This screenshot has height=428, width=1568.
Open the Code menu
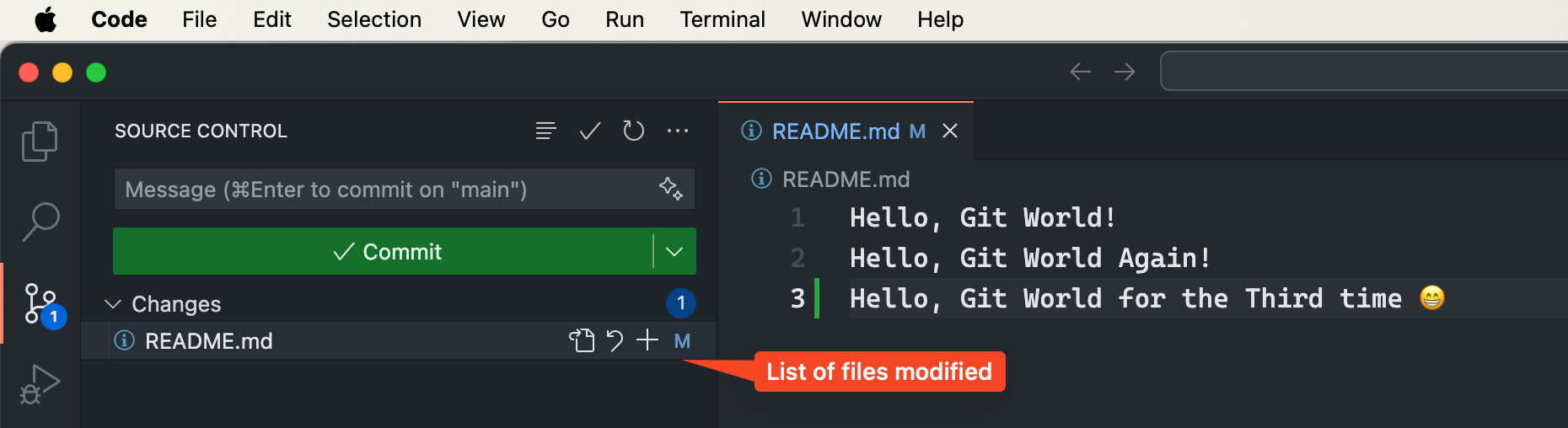[119, 19]
